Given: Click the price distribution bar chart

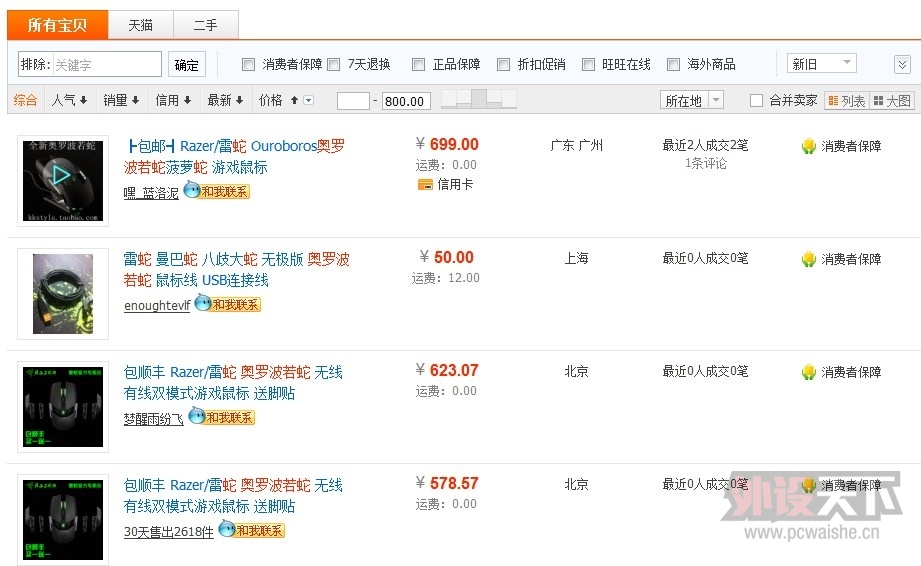Looking at the screenshot, I should (x=479, y=99).
